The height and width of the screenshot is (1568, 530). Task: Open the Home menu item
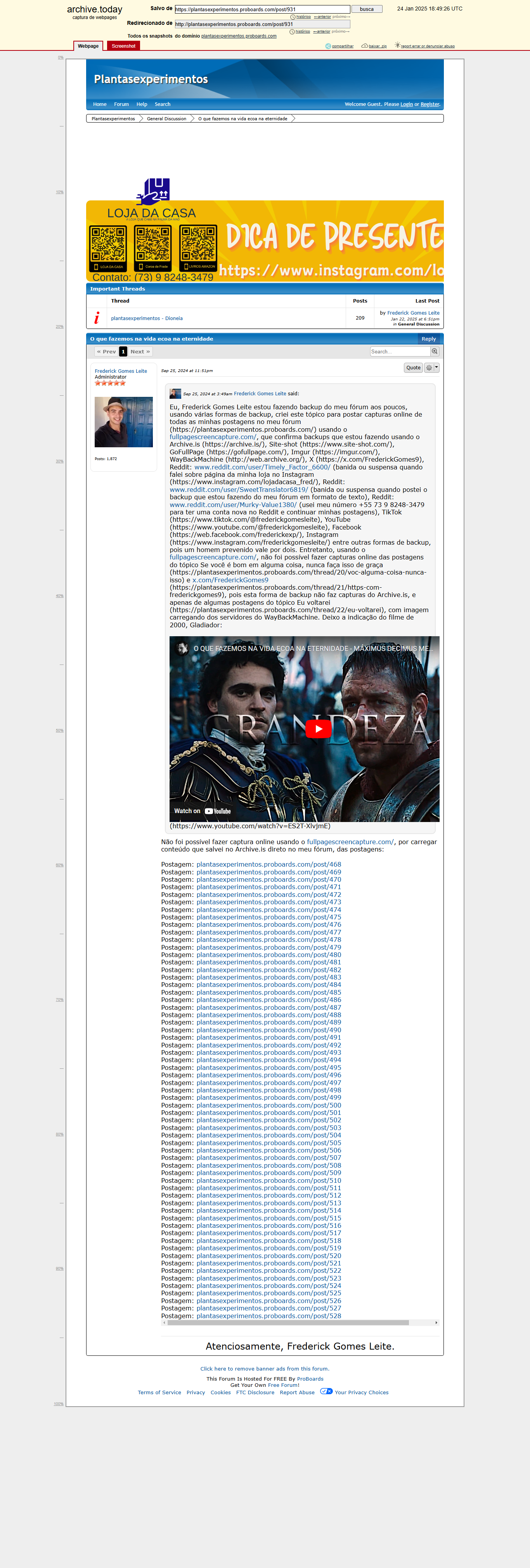100,104
